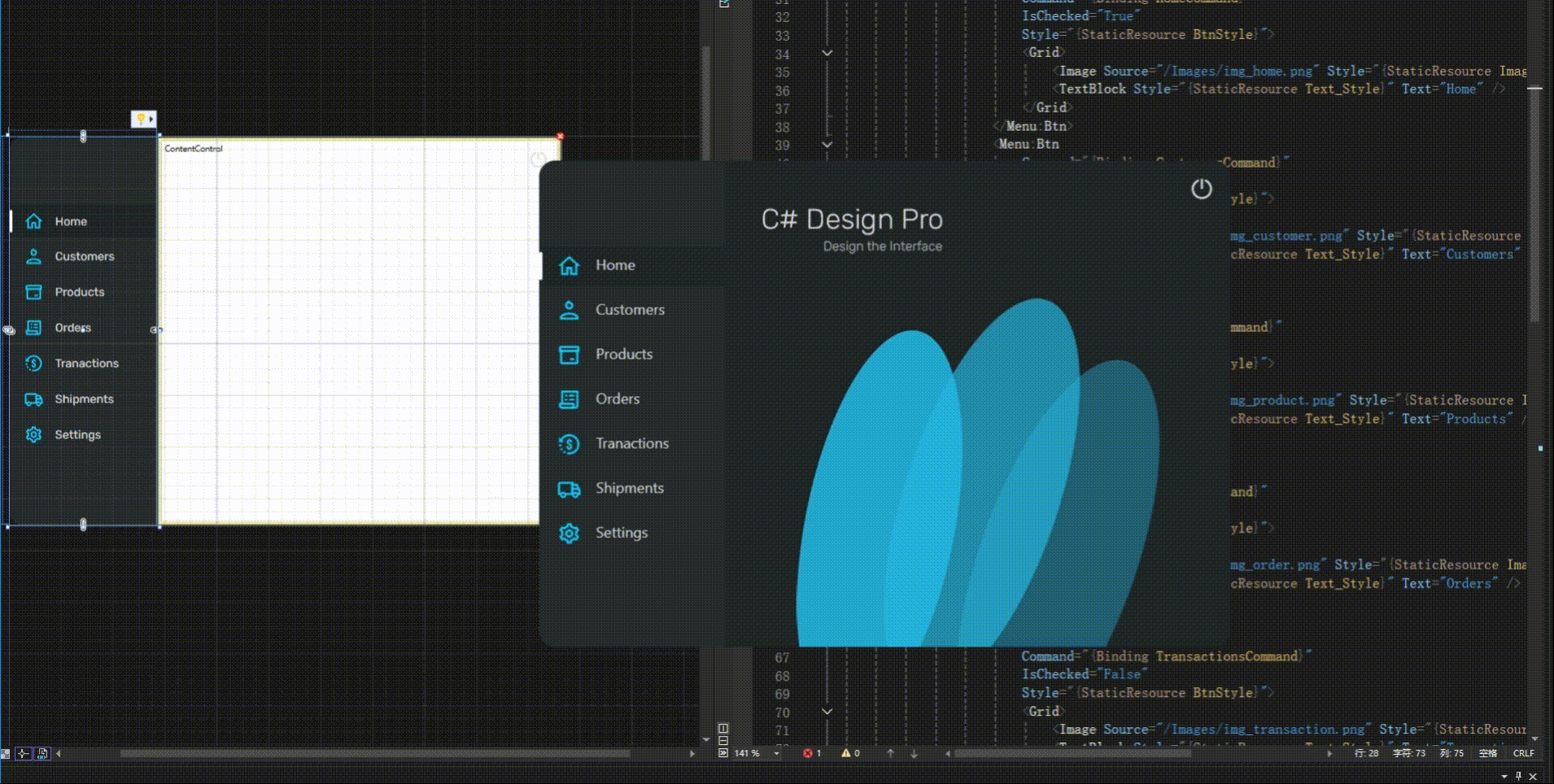This screenshot has height=784, width=1554.
Task: Select Home in the running app sidebar
Action: click(631, 265)
